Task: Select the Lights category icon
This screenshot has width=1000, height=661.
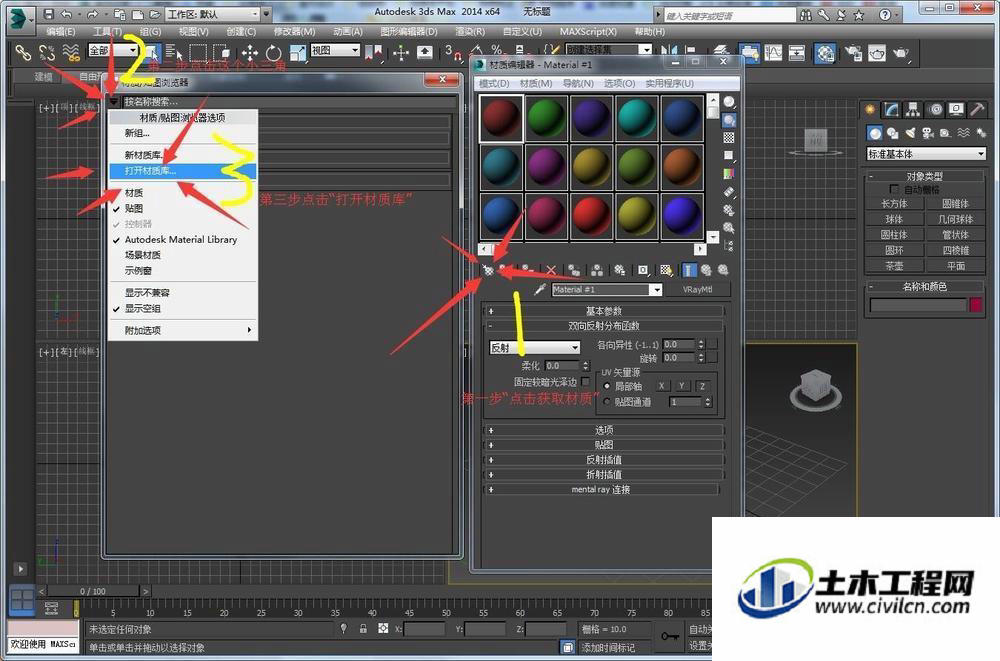Action: pyautogui.click(x=911, y=133)
